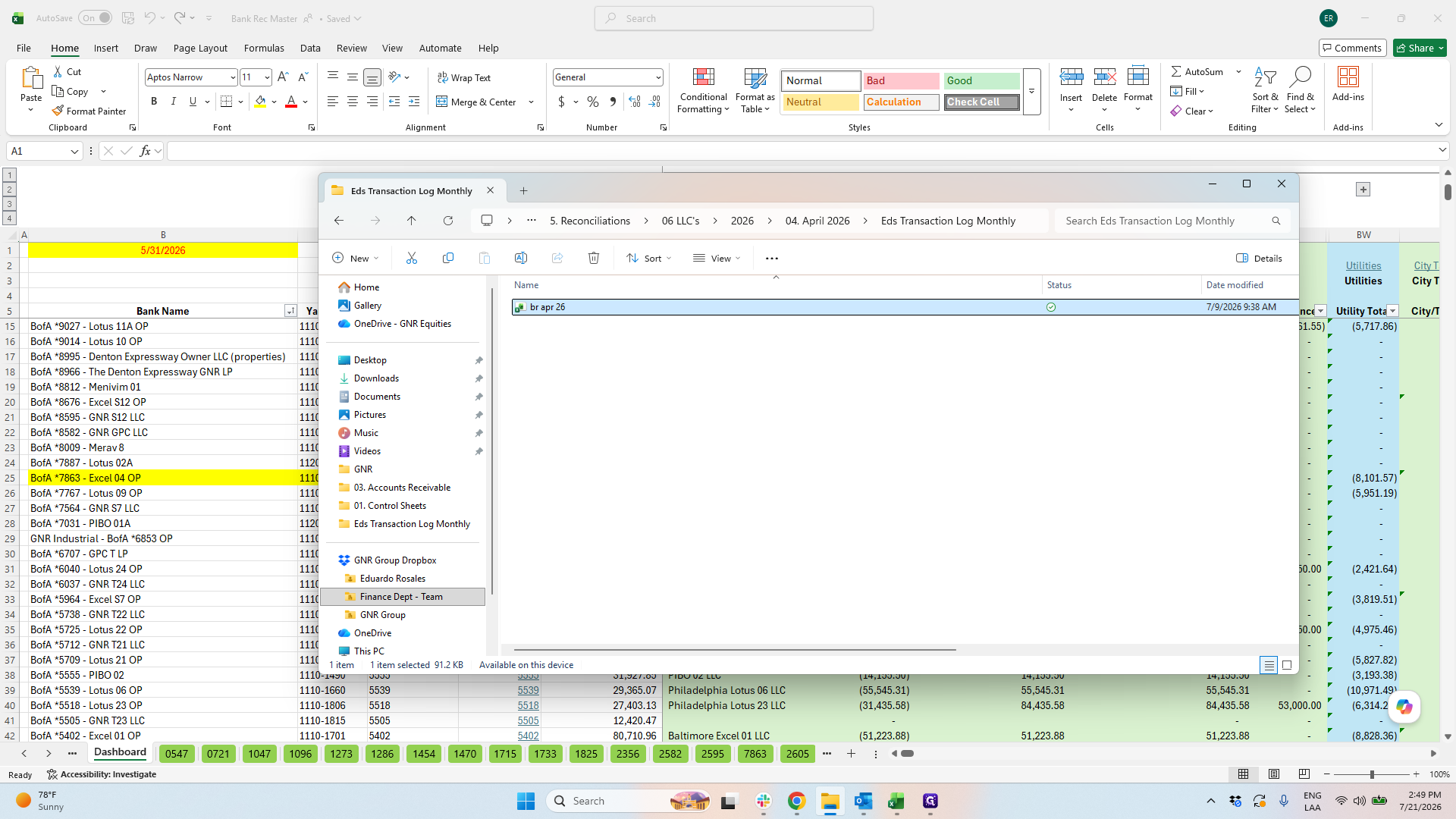This screenshot has width=1456, height=819.
Task: Click Insert Function fx button
Action: [x=146, y=151]
